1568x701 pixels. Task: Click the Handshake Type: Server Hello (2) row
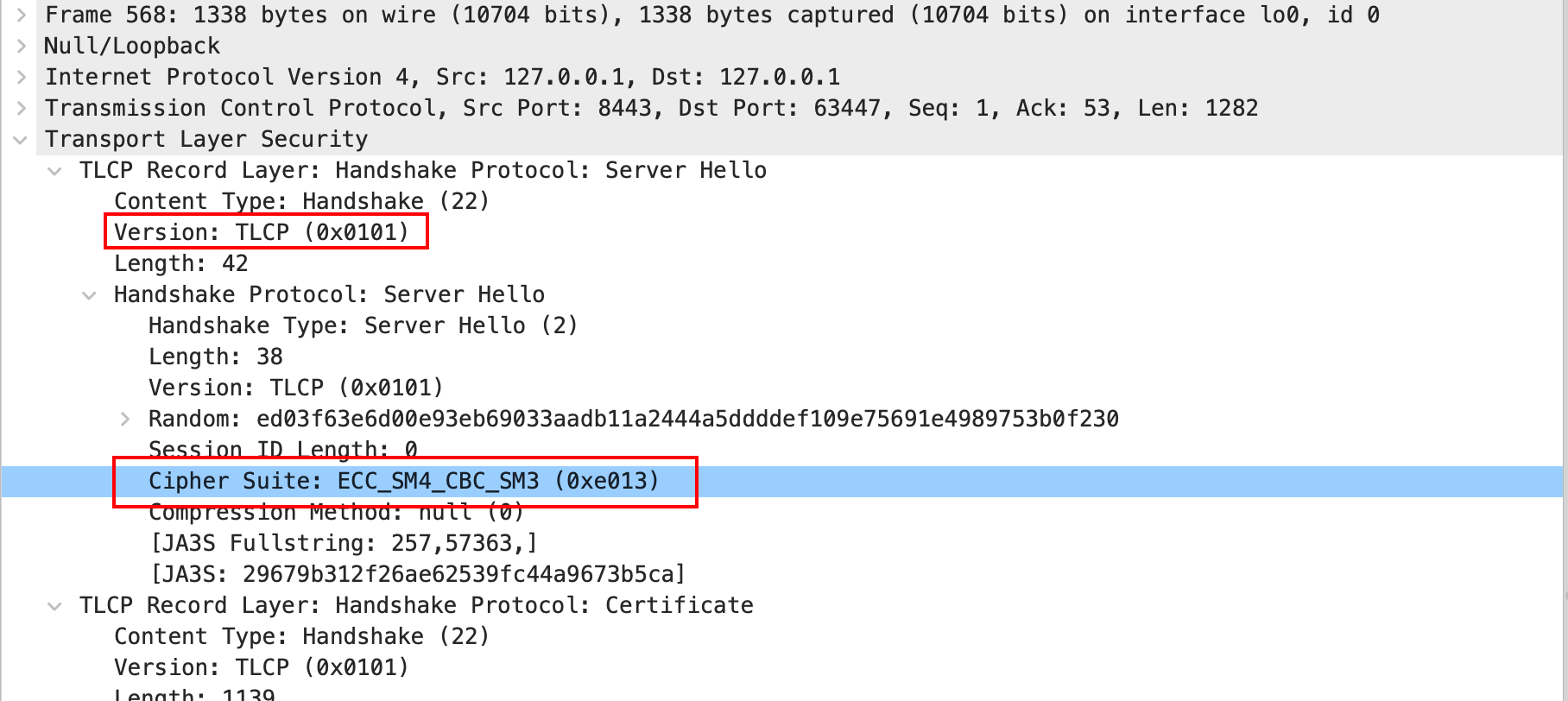tap(363, 326)
